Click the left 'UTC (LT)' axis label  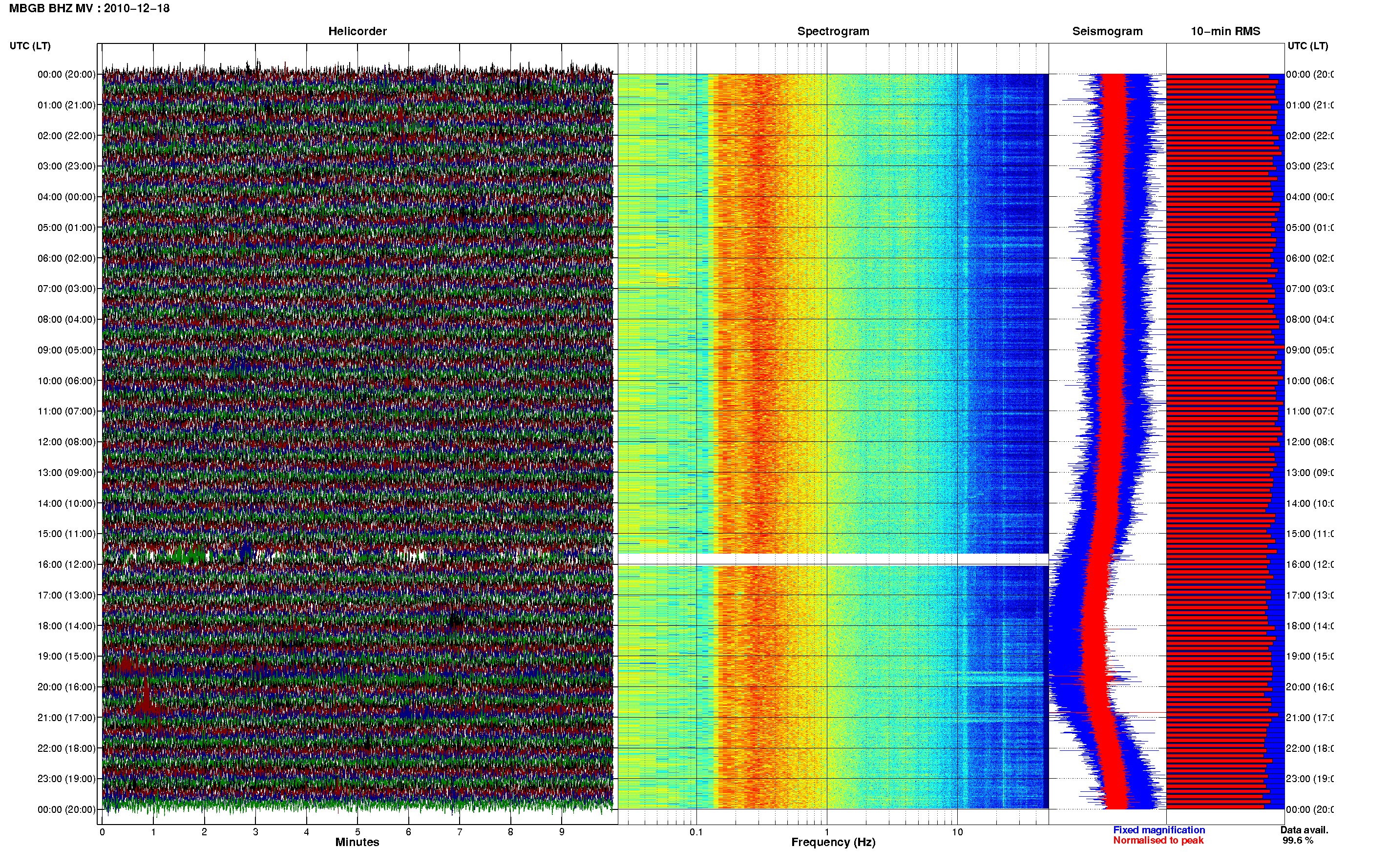(30, 46)
